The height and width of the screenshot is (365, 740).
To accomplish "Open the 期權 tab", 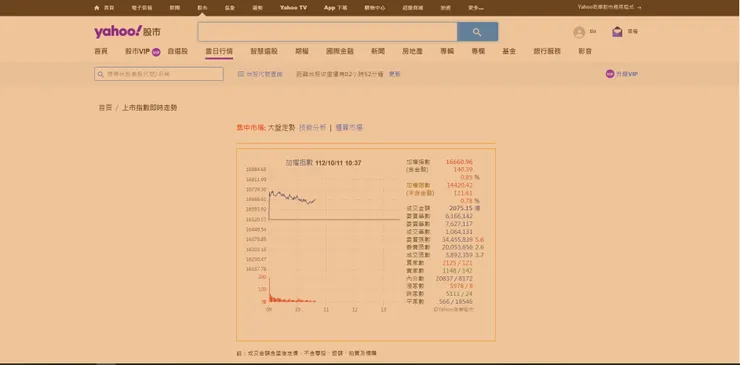I will [302, 51].
